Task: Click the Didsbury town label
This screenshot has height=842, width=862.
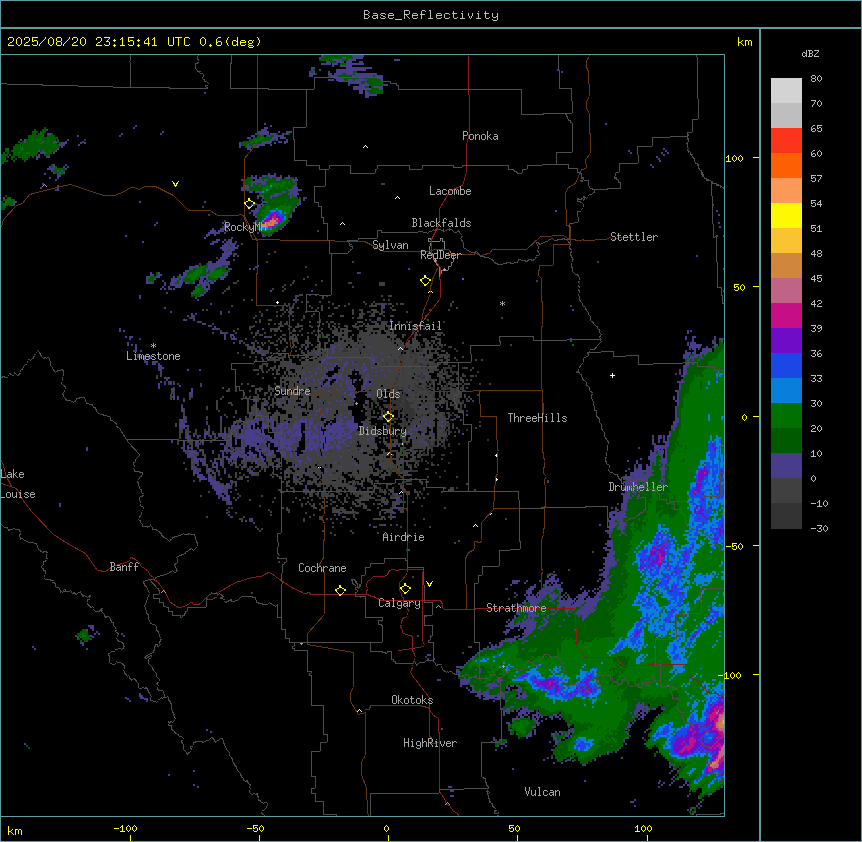Action: point(383,431)
